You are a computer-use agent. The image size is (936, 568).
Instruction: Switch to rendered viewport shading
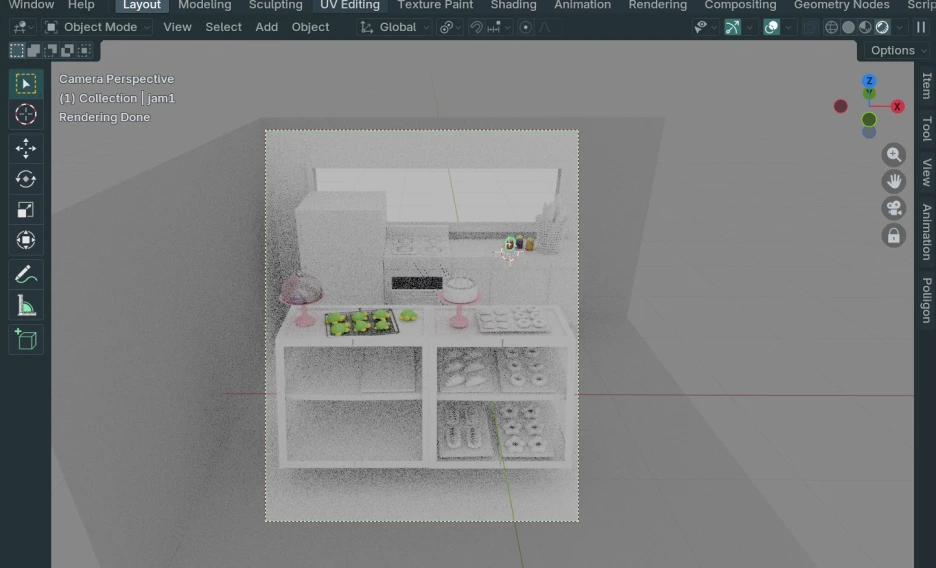pos(882,27)
